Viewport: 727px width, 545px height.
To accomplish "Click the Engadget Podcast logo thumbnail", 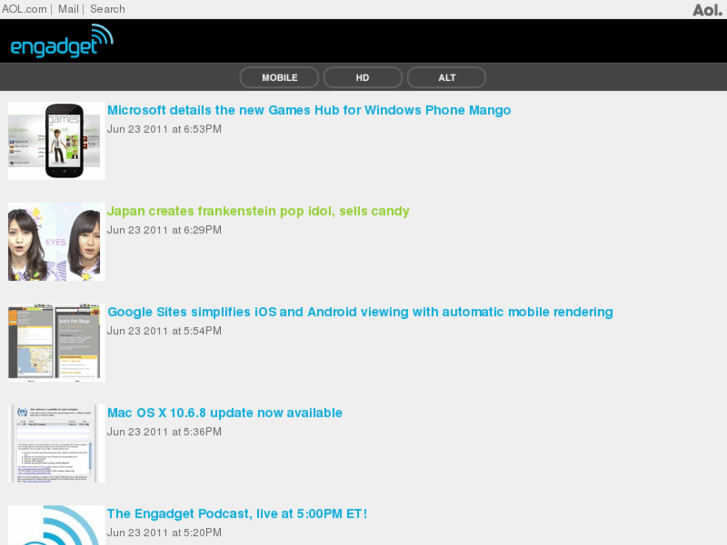I will [57, 525].
